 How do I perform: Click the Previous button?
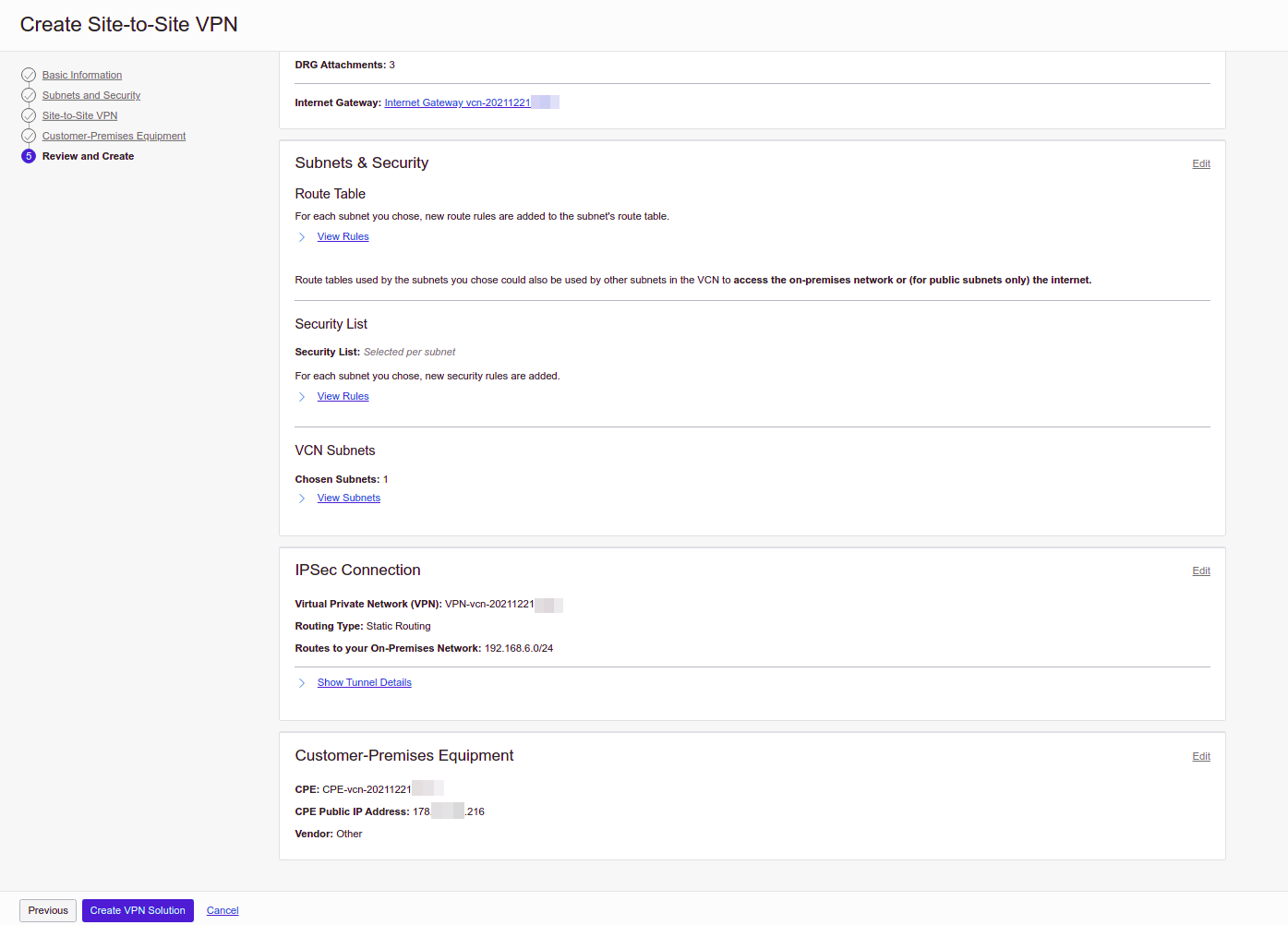pos(48,910)
